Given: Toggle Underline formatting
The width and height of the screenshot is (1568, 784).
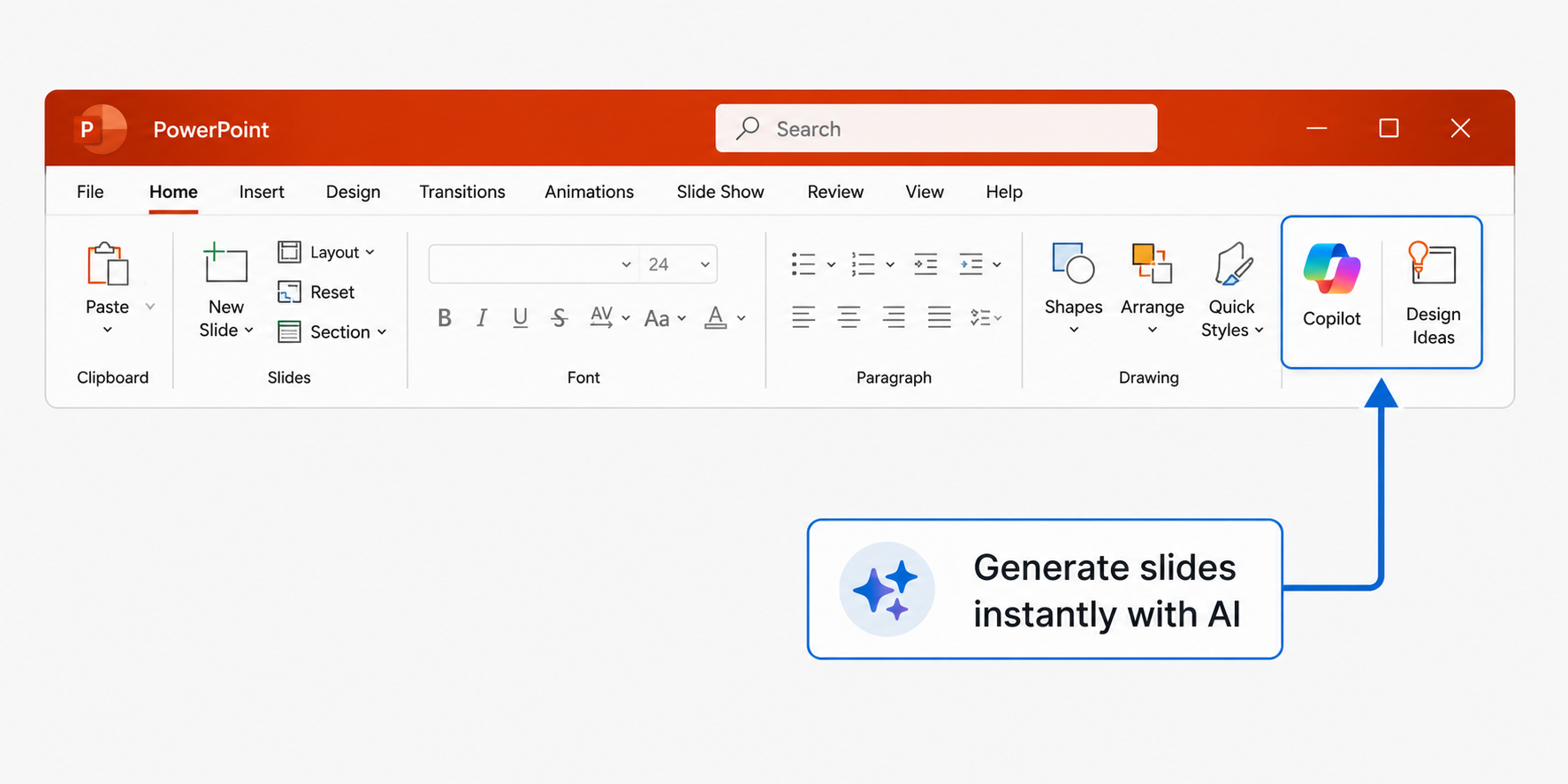Looking at the screenshot, I should [520, 317].
